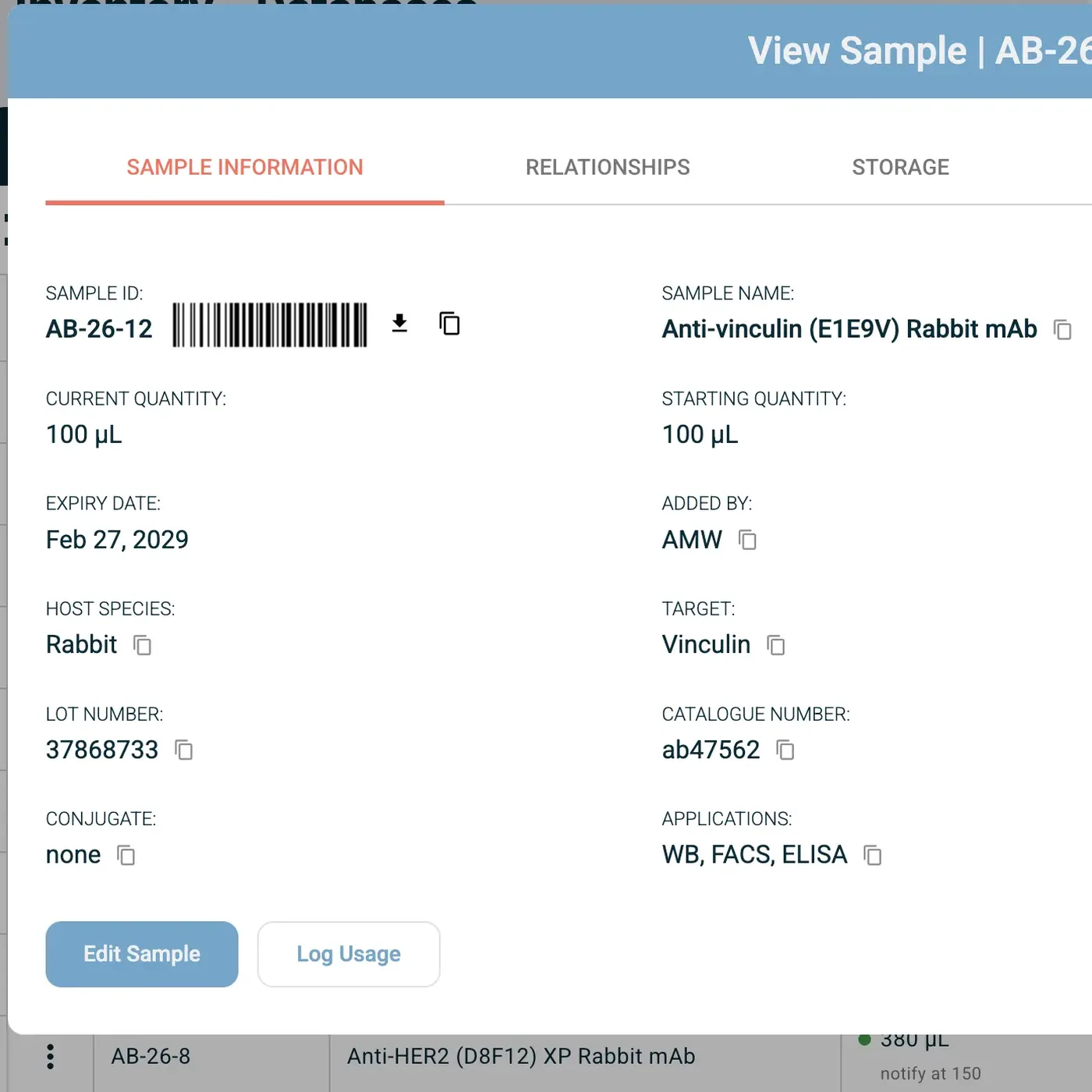Copy lot number 37868733
Screen dimensions: 1092x1092
[x=183, y=750]
